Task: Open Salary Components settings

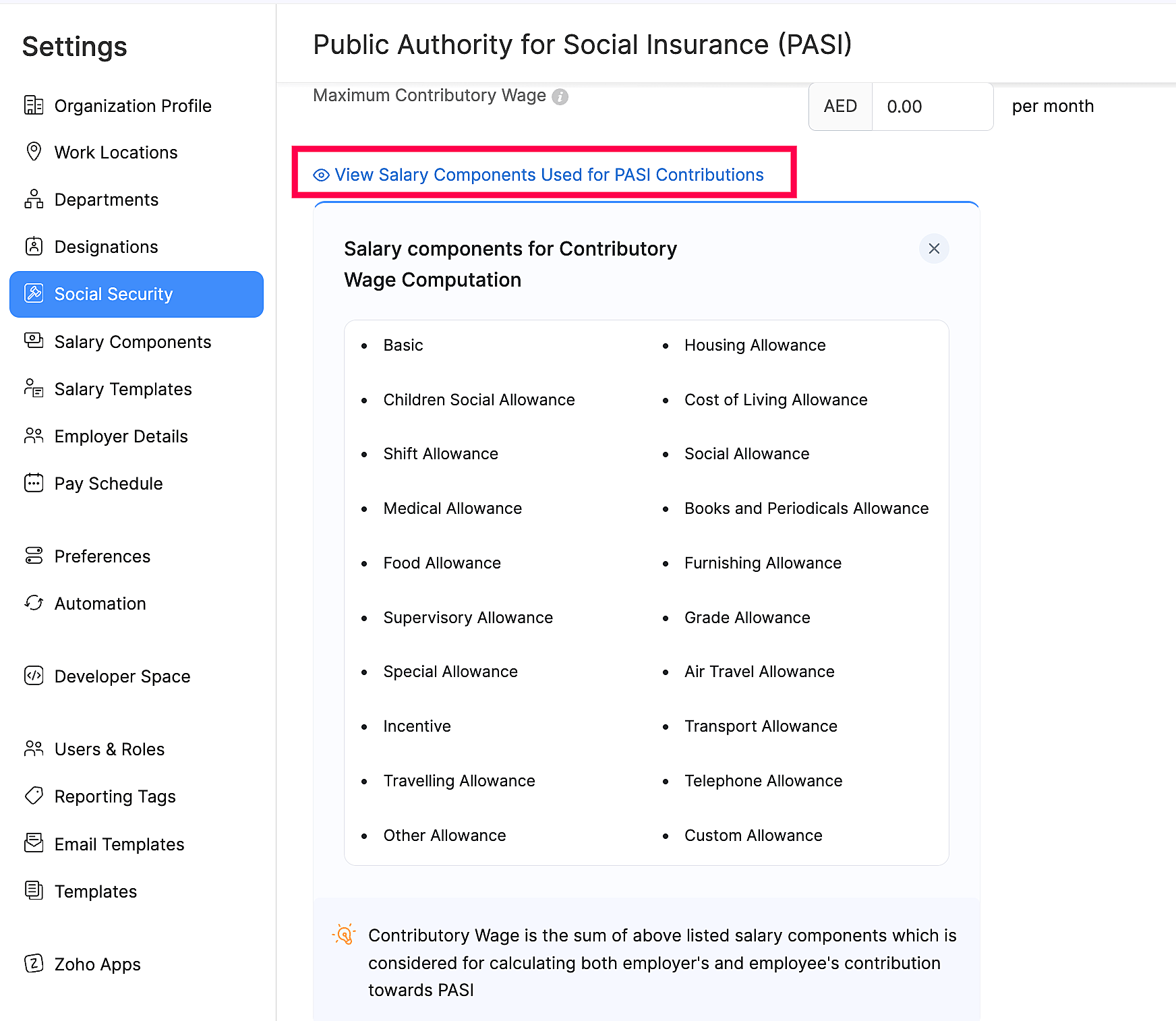Action: [133, 342]
